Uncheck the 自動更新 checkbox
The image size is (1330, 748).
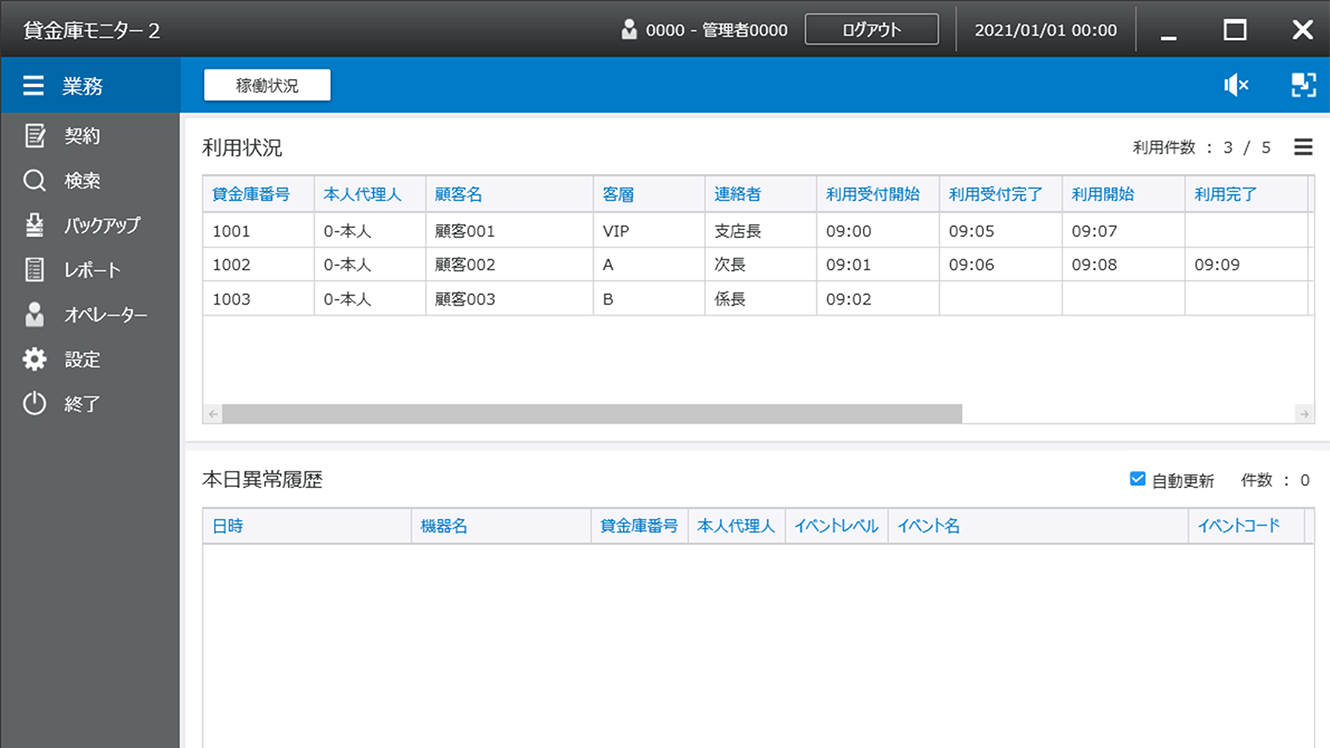pos(1137,479)
